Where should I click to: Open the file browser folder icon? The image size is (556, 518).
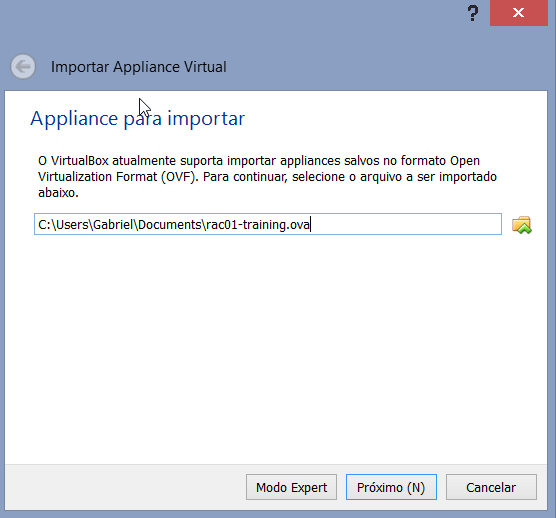(522, 225)
